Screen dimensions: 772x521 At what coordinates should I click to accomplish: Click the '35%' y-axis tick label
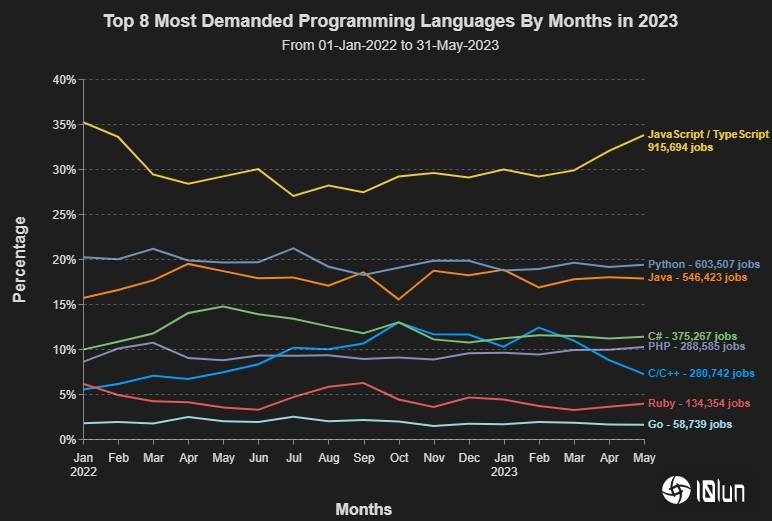tap(64, 125)
